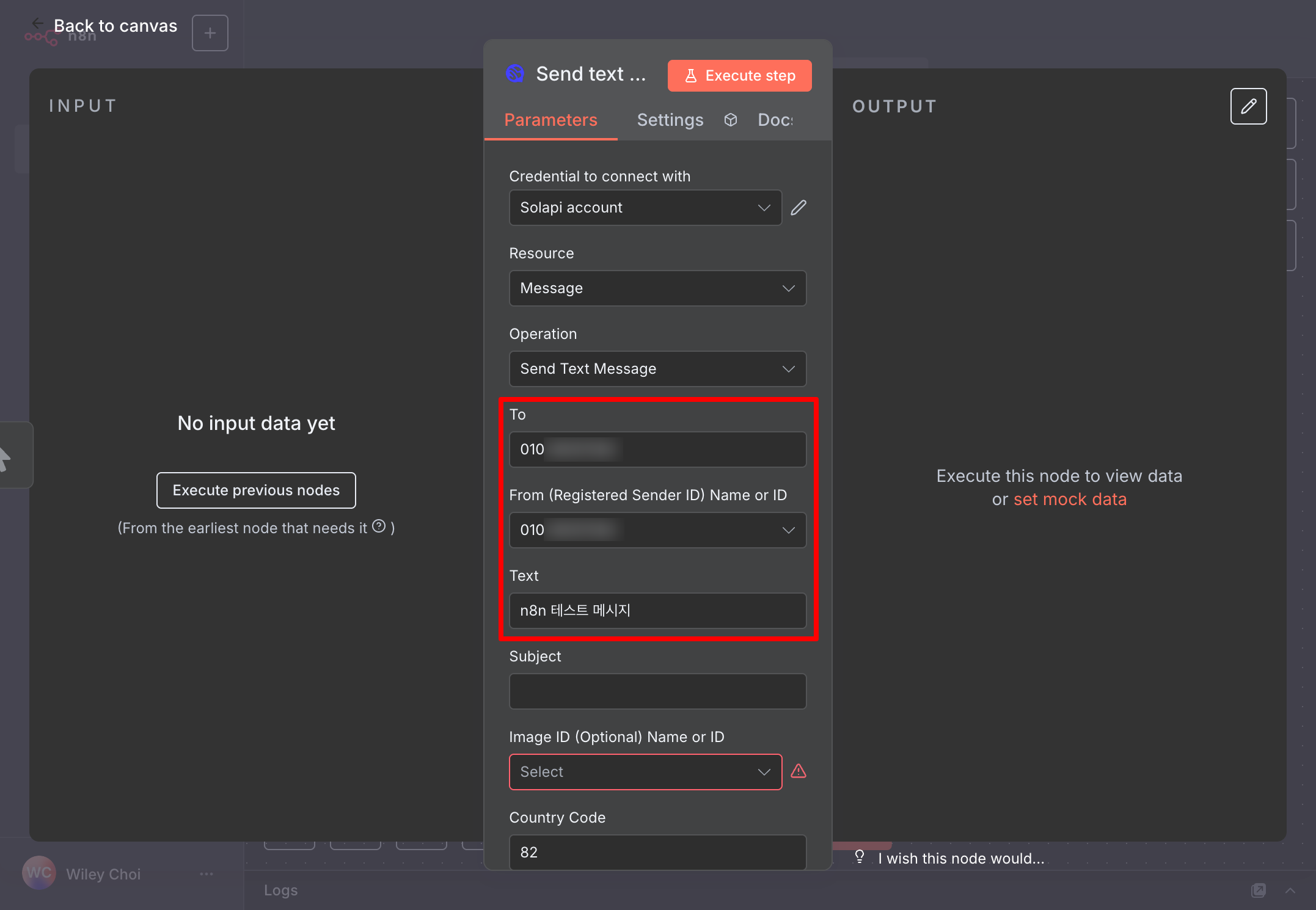Screen dimensions: 1316x910
Task: Click the Back to canvas arrow
Action: 38,23
